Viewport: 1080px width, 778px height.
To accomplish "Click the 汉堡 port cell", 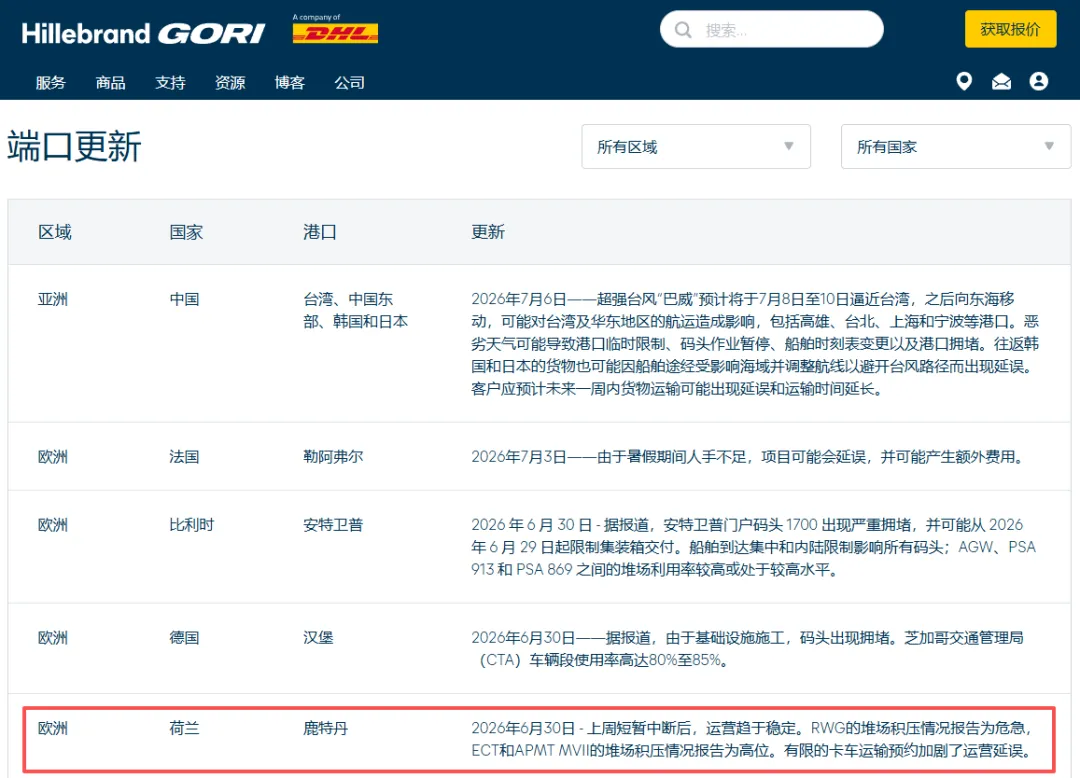I will [x=318, y=638].
